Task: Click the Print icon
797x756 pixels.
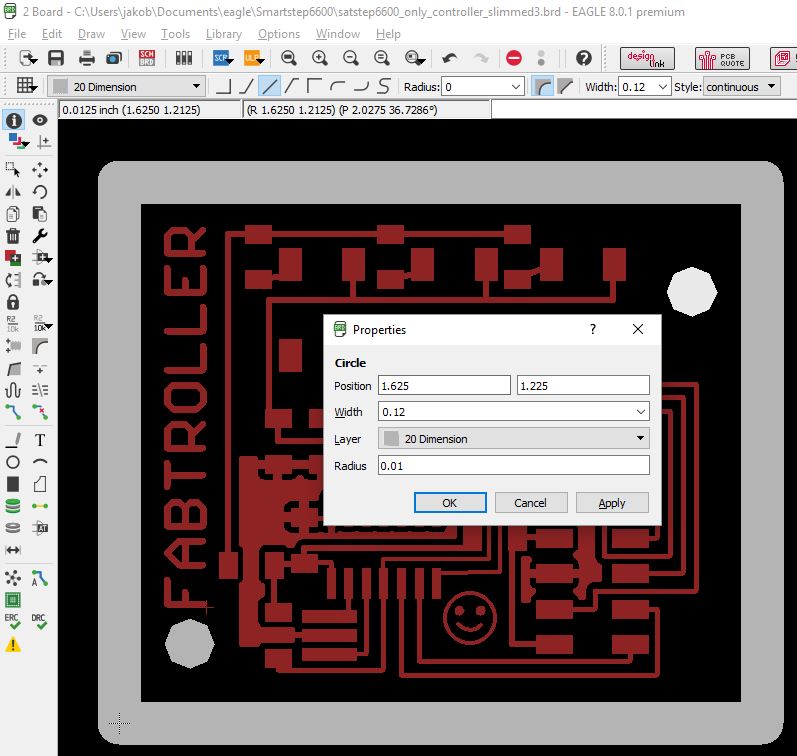Action: pyautogui.click(x=86, y=58)
